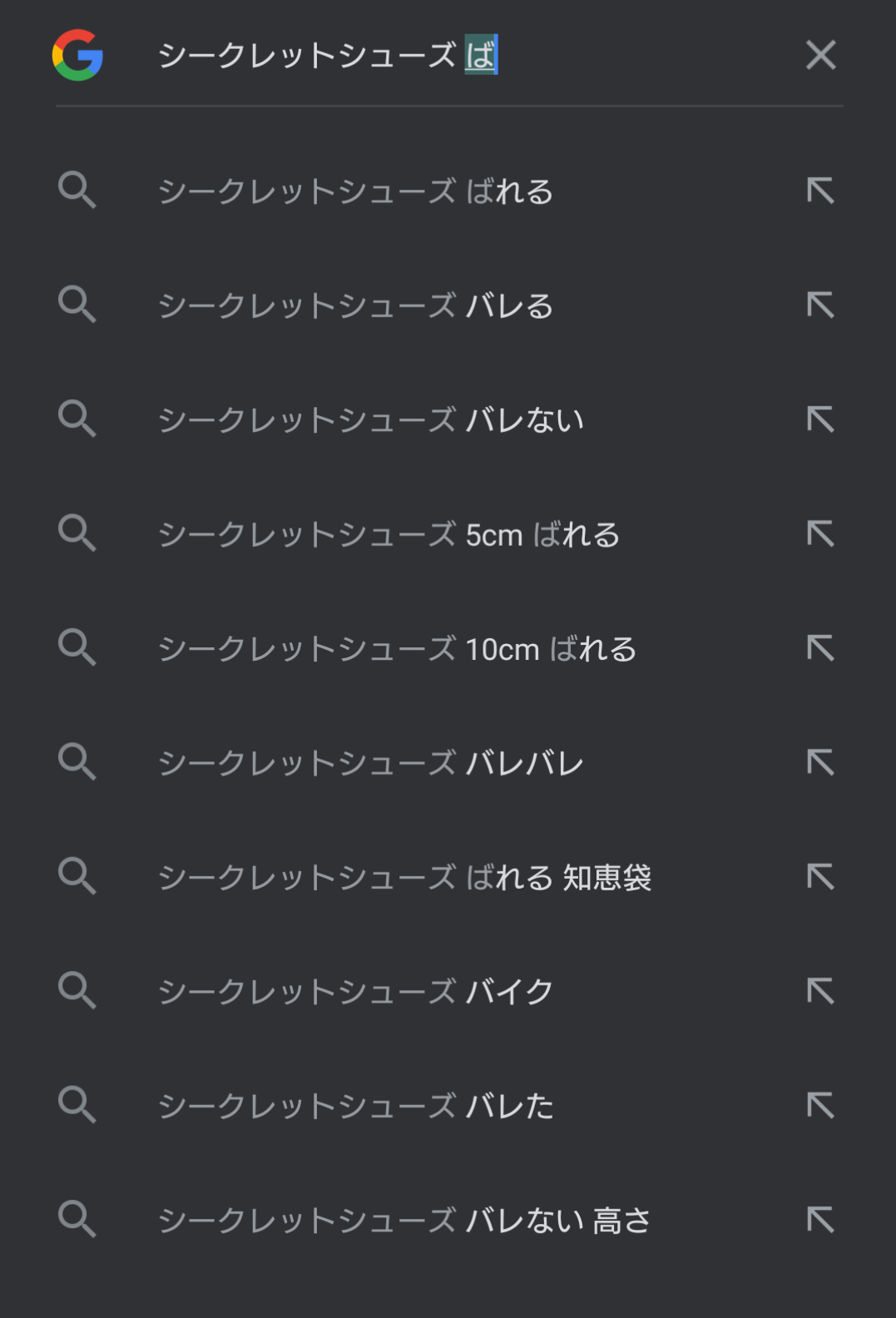
Task: Insert ばれる 知恵袋 suggestion via arrow icon
Action: (820, 876)
